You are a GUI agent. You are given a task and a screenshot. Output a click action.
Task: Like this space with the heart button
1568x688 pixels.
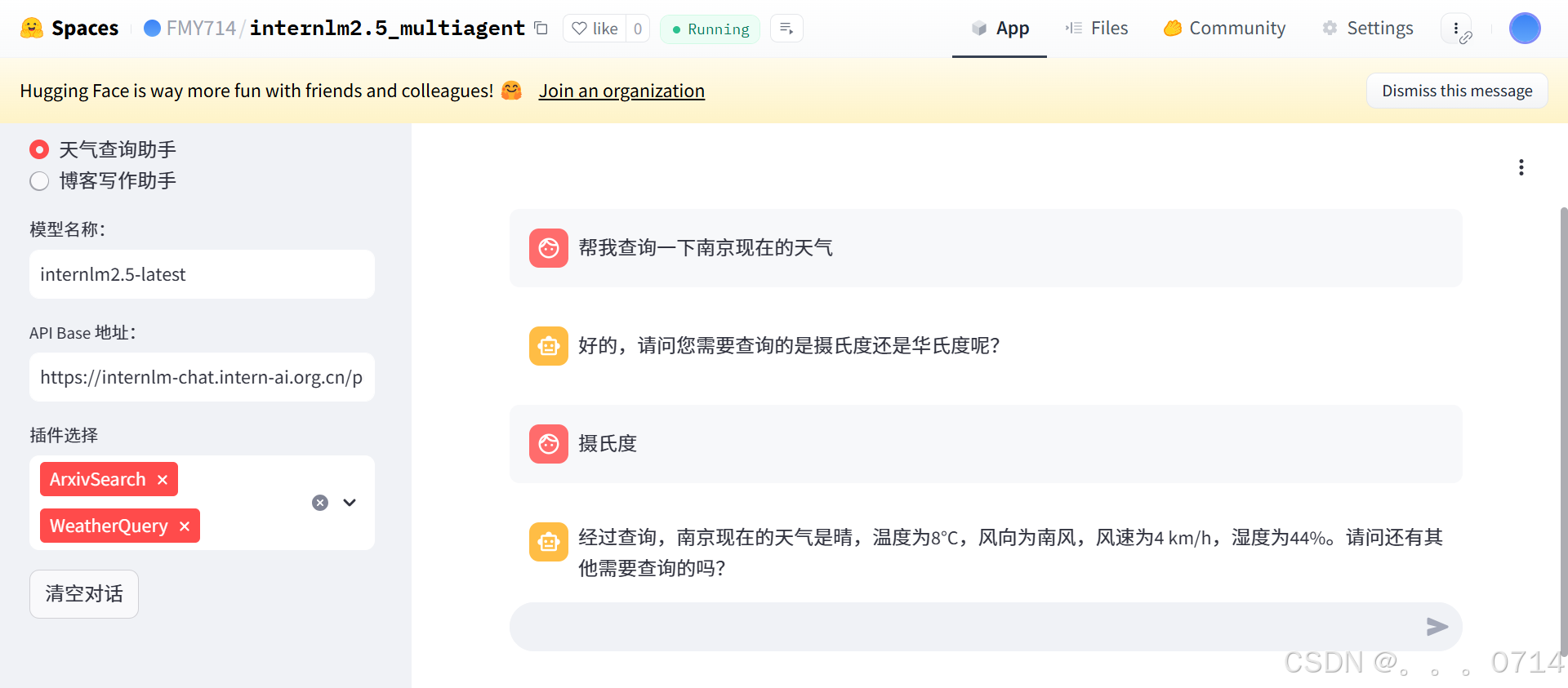pos(595,29)
